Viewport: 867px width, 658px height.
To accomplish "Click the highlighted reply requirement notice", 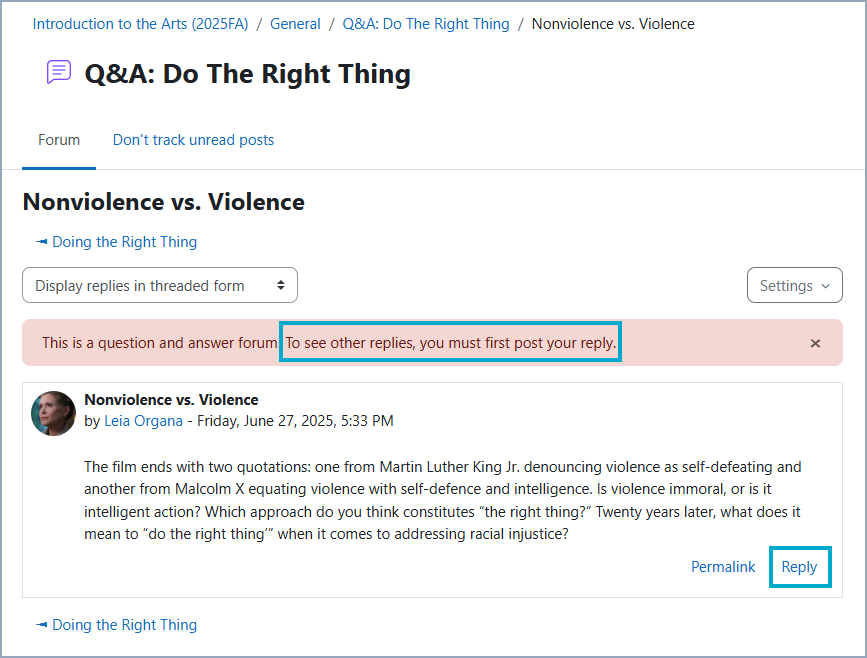I will click(450, 342).
